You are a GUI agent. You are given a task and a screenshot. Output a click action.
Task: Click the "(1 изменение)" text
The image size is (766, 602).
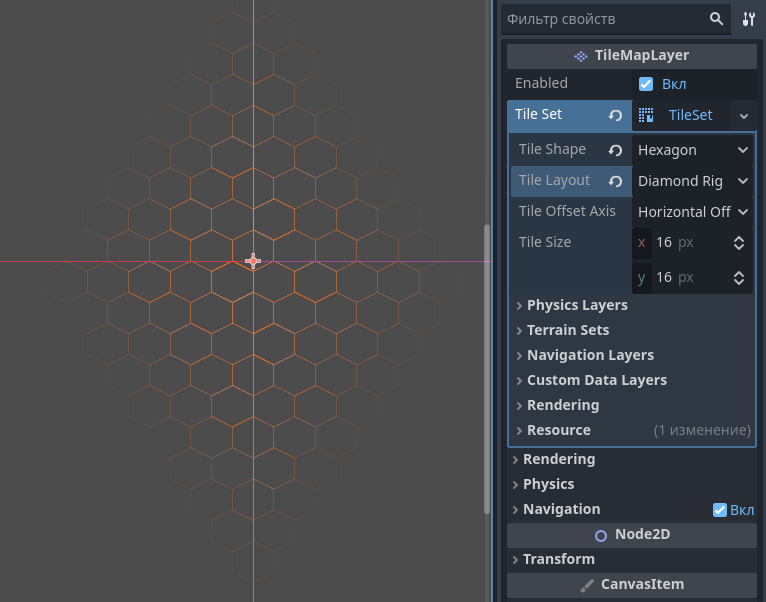[x=702, y=430]
